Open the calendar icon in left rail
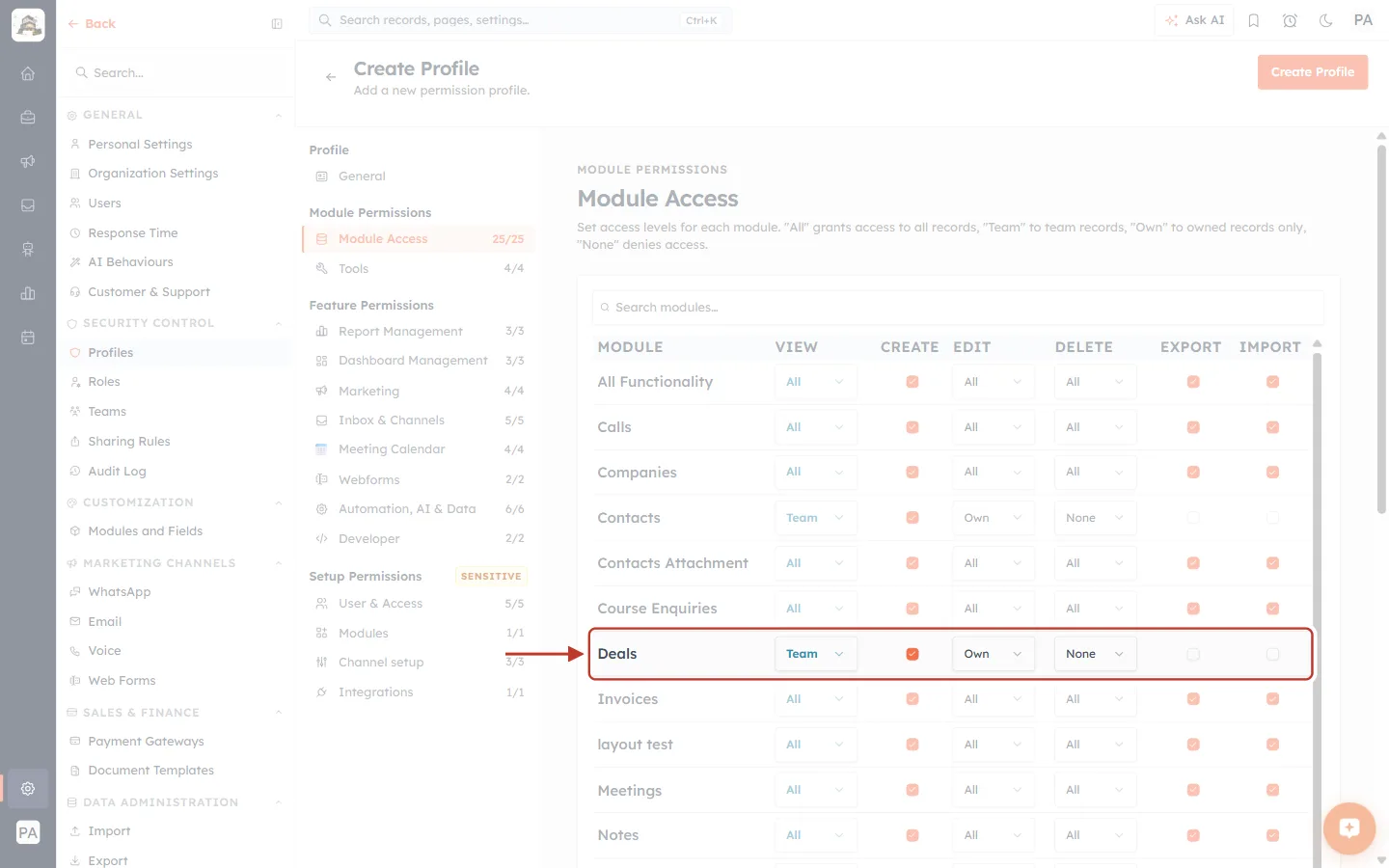 coord(28,338)
